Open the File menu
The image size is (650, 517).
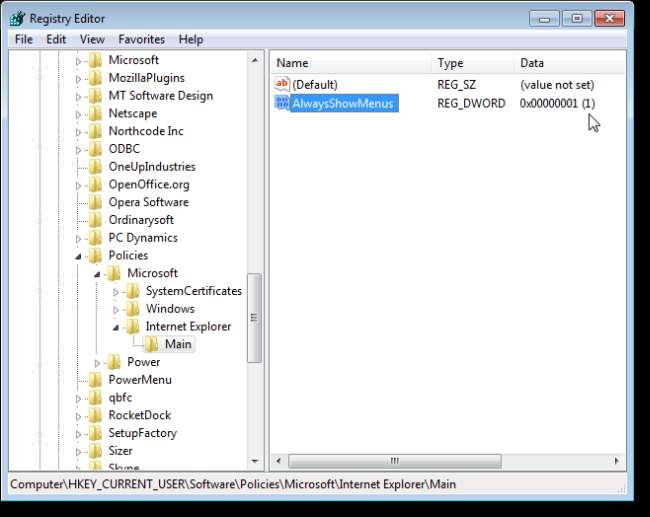[x=24, y=39]
